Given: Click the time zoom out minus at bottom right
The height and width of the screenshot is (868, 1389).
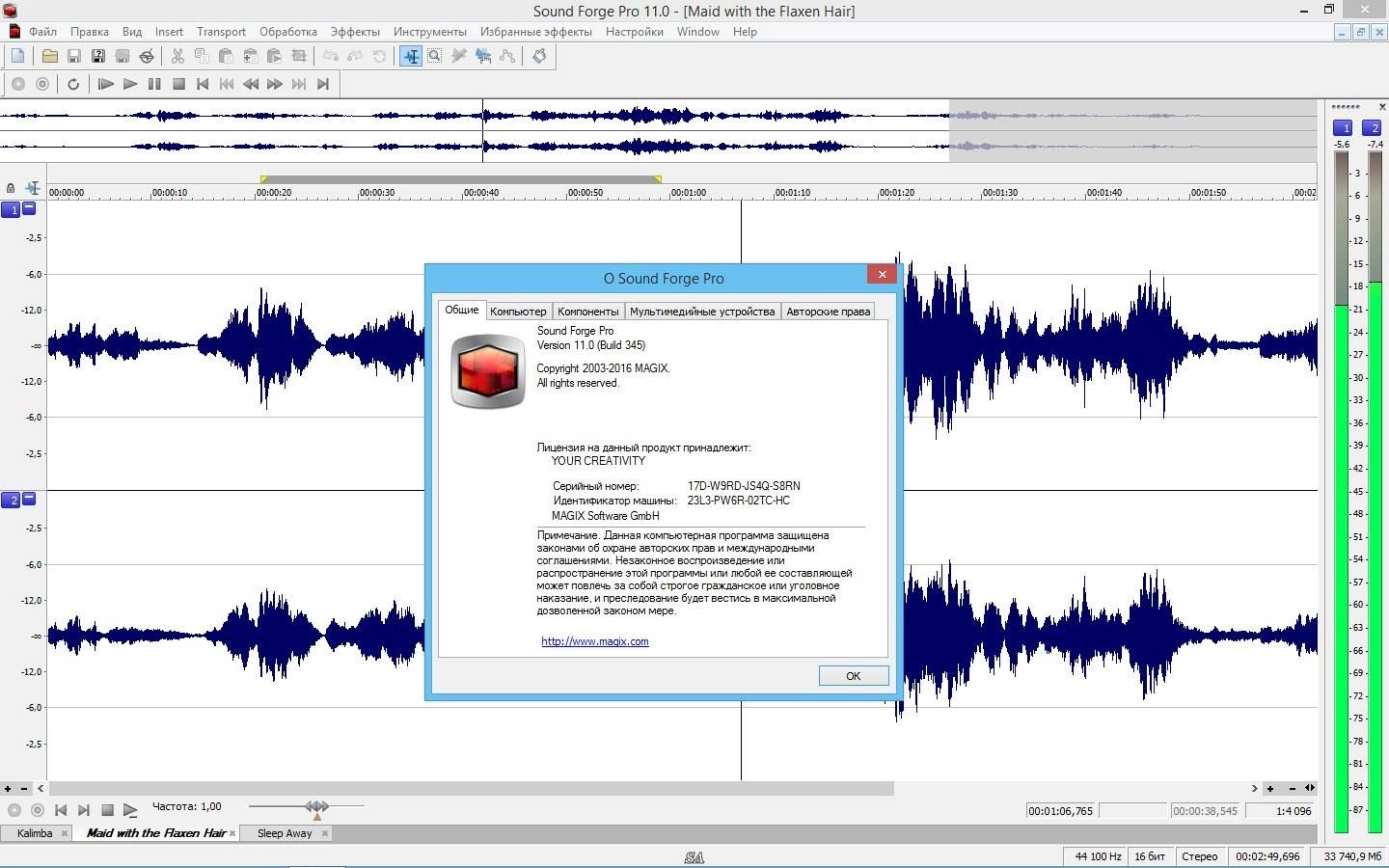Looking at the screenshot, I should point(1293,788).
